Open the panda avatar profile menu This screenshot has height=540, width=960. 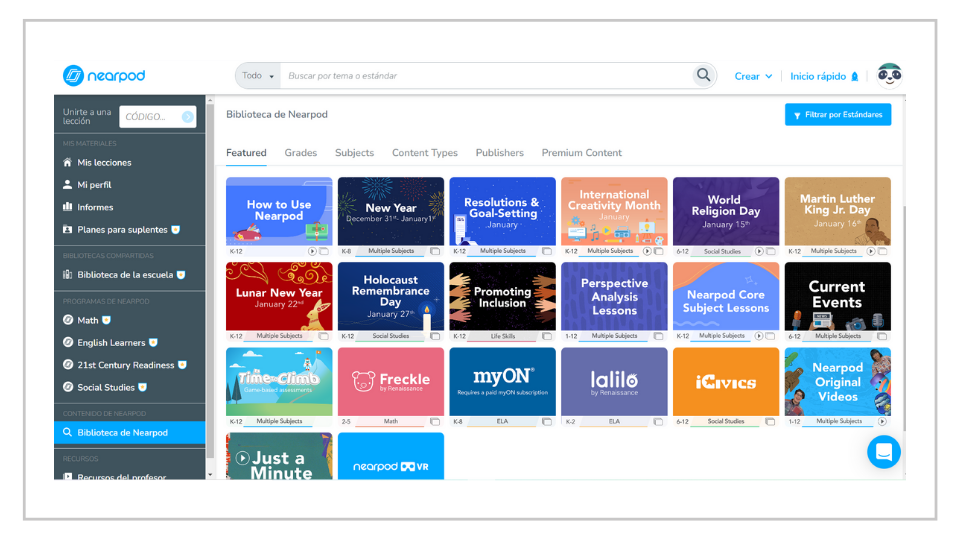click(x=889, y=75)
